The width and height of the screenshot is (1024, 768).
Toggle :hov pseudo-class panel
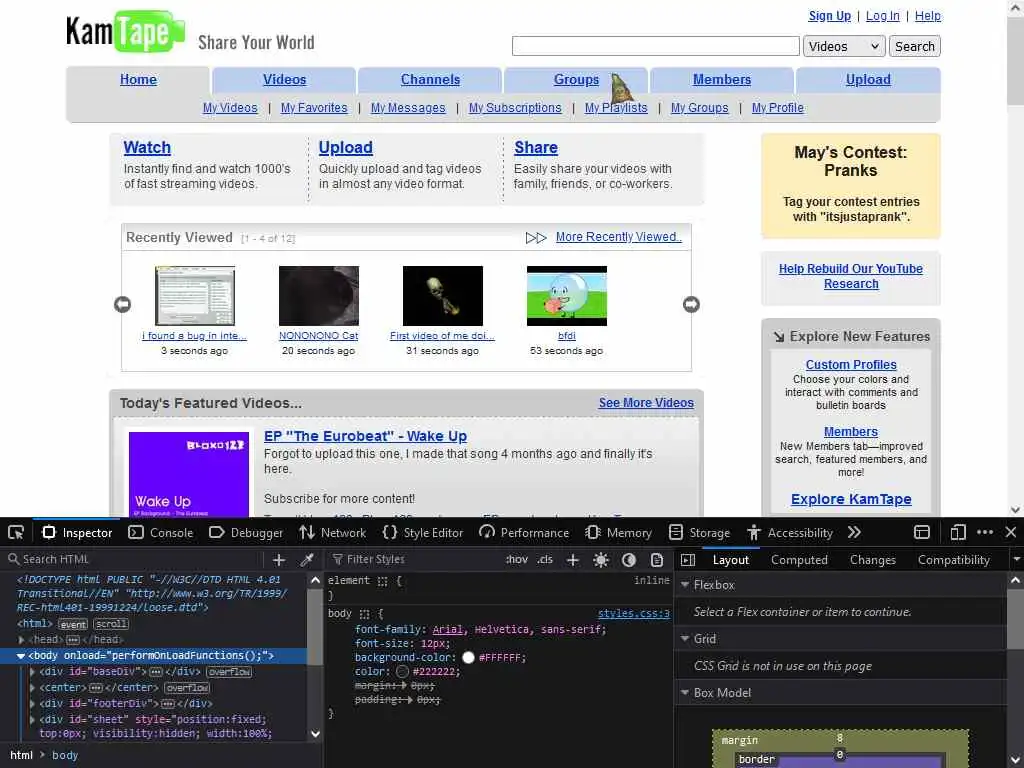click(517, 560)
